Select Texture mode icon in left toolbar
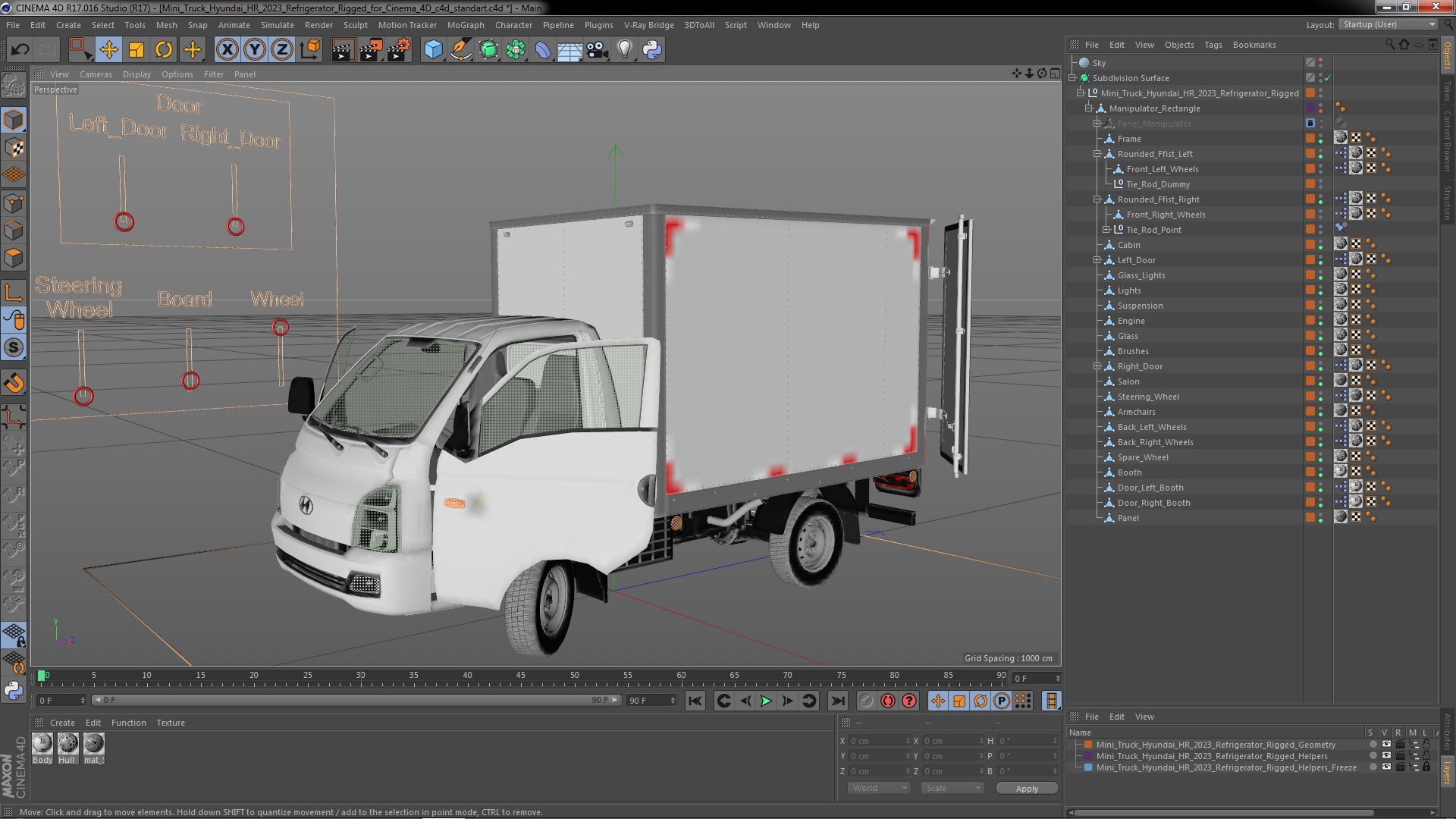The image size is (1456, 819). 14,148
